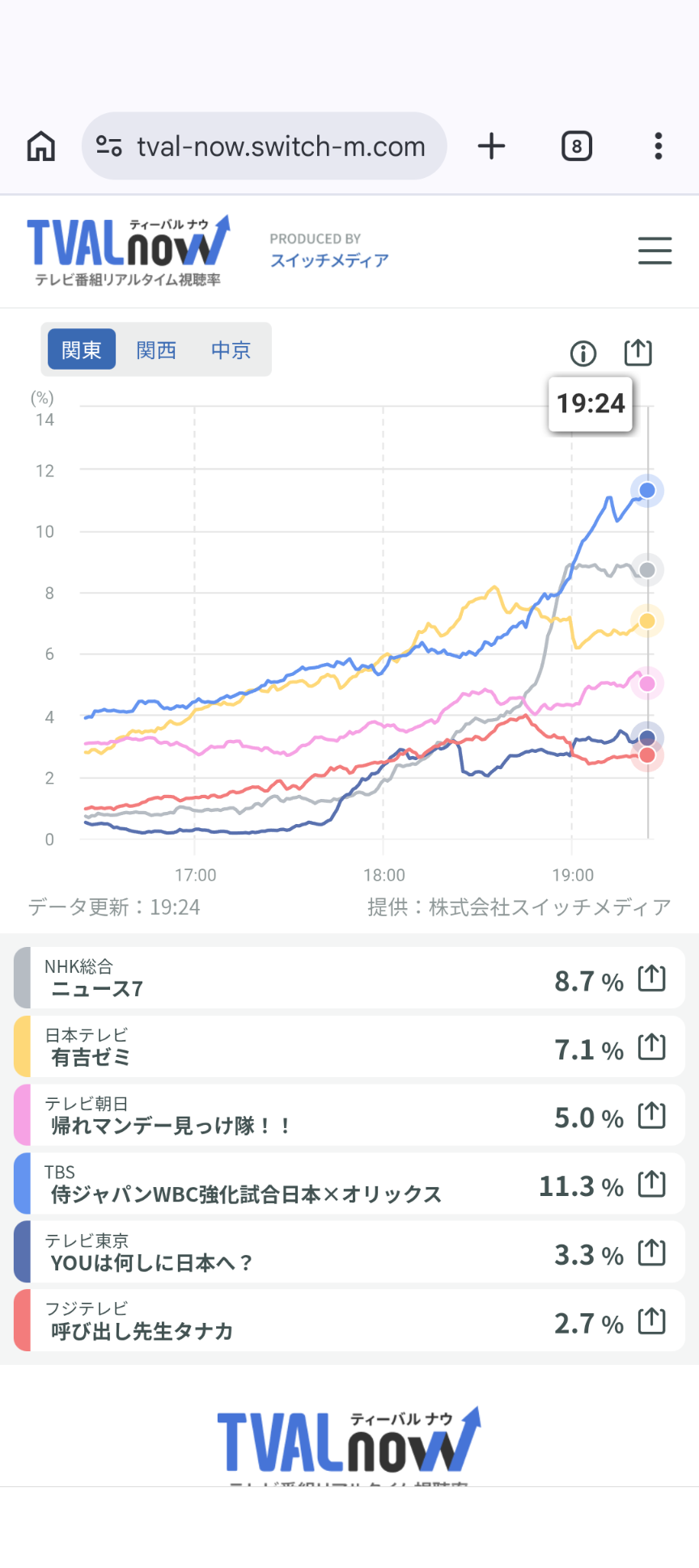The width and height of the screenshot is (699, 1568).
Task: Switch to the 中京 region tab
Action: tap(231, 349)
